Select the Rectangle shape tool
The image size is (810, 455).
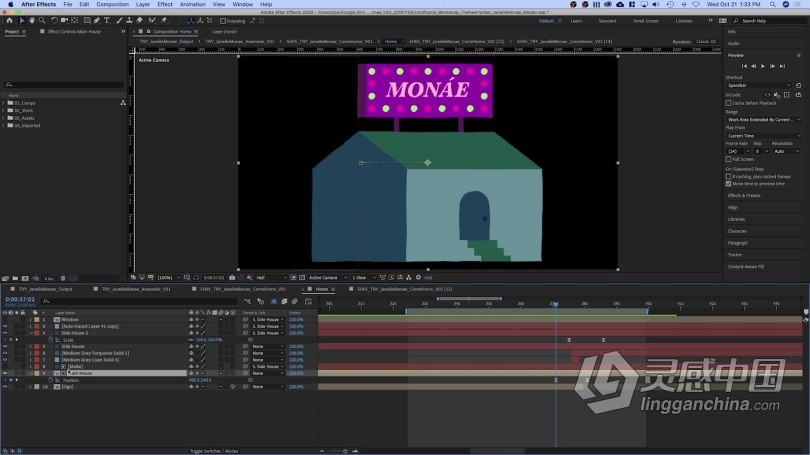[87, 21]
